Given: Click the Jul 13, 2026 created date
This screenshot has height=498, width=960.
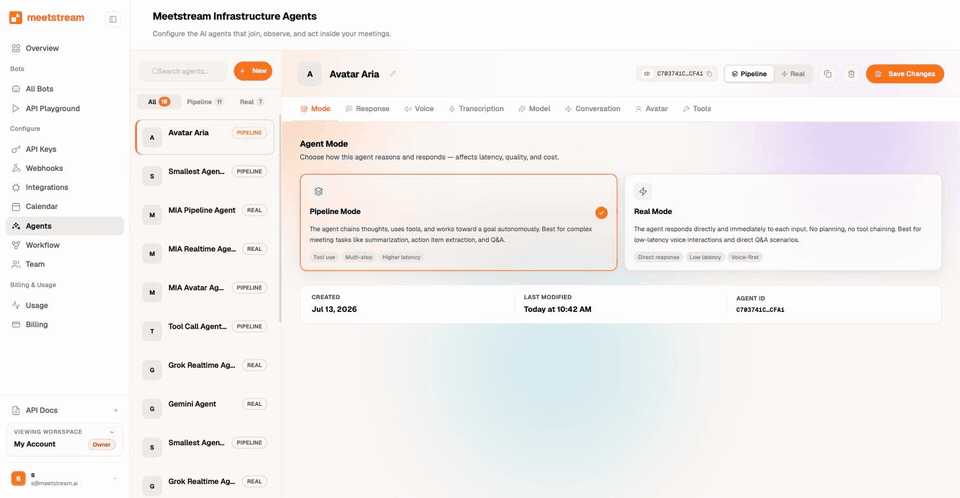Looking at the screenshot, I should tap(334, 309).
